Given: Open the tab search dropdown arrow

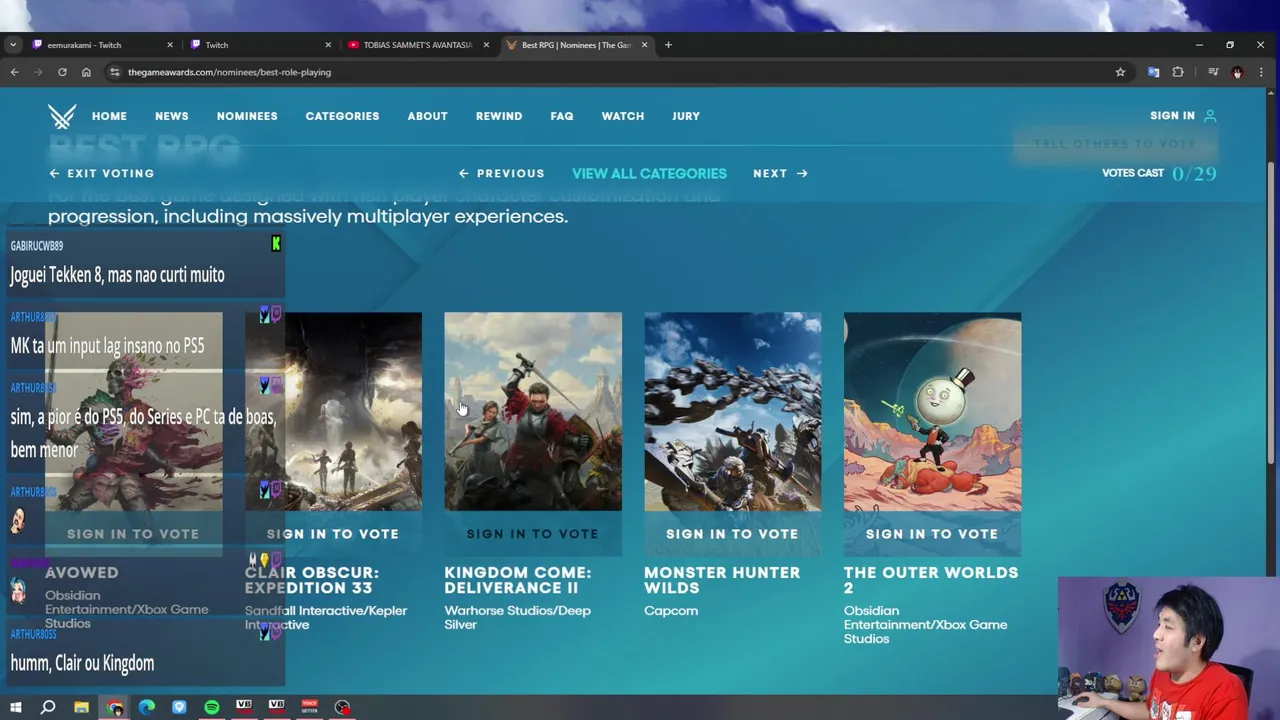Looking at the screenshot, I should coord(12,45).
